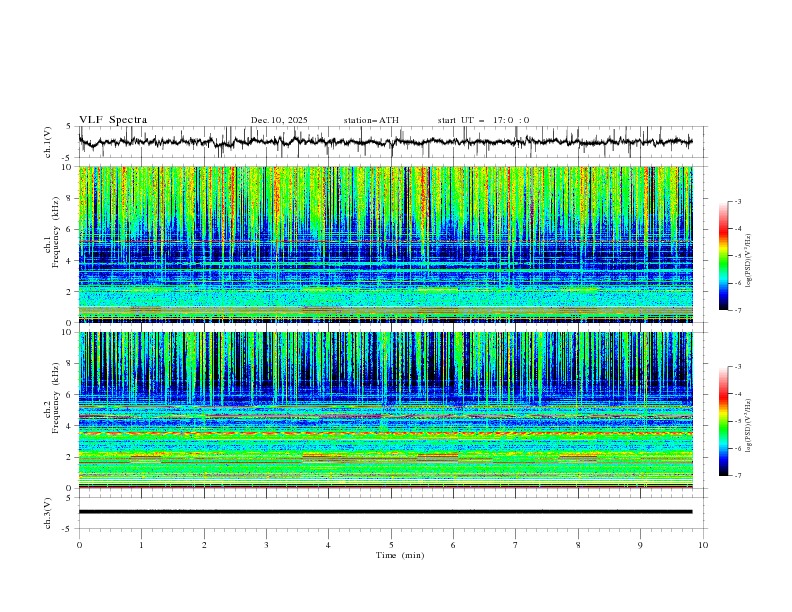
Task: Click the 'ch.1(V)' waveform axis label
Action: click(x=48, y=142)
